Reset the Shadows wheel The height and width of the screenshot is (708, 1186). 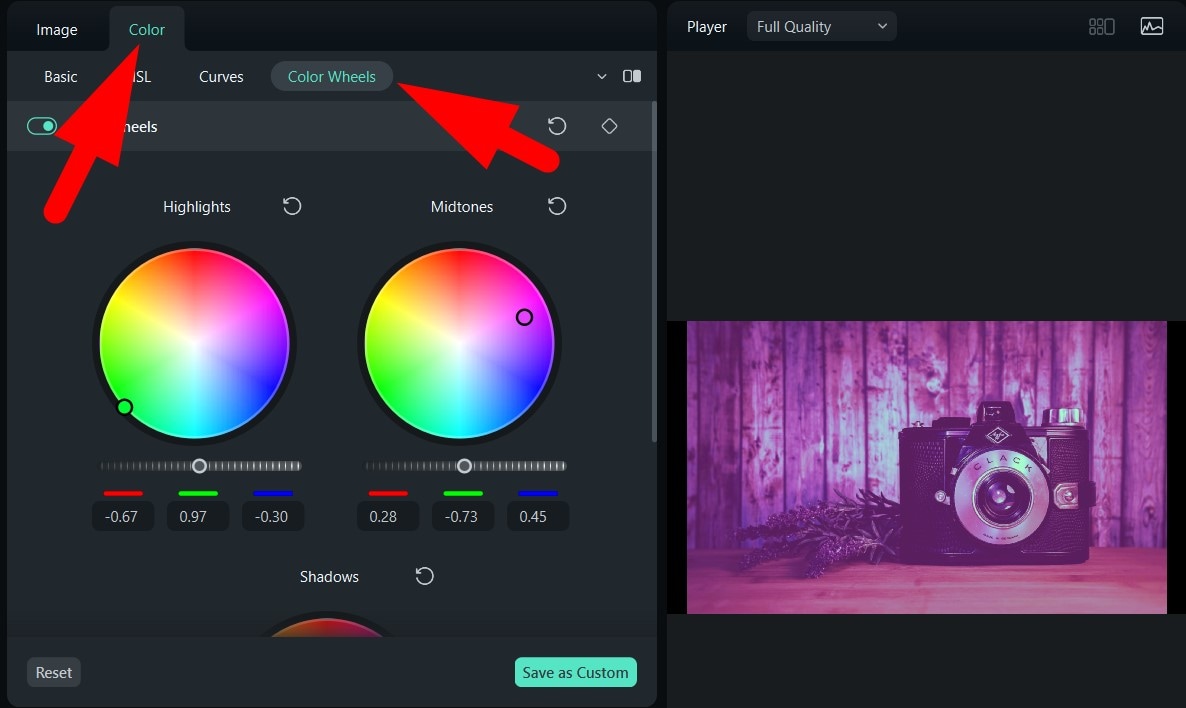click(x=424, y=576)
